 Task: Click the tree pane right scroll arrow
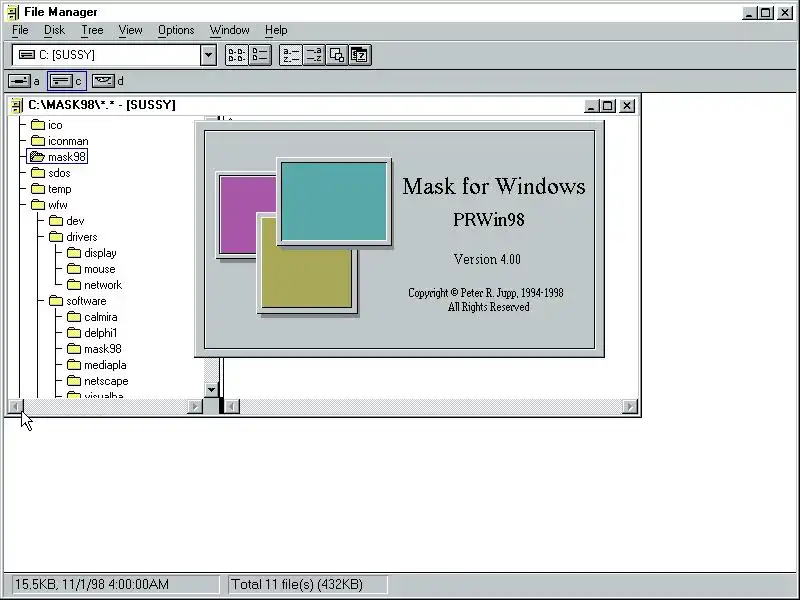[x=195, y=407]
